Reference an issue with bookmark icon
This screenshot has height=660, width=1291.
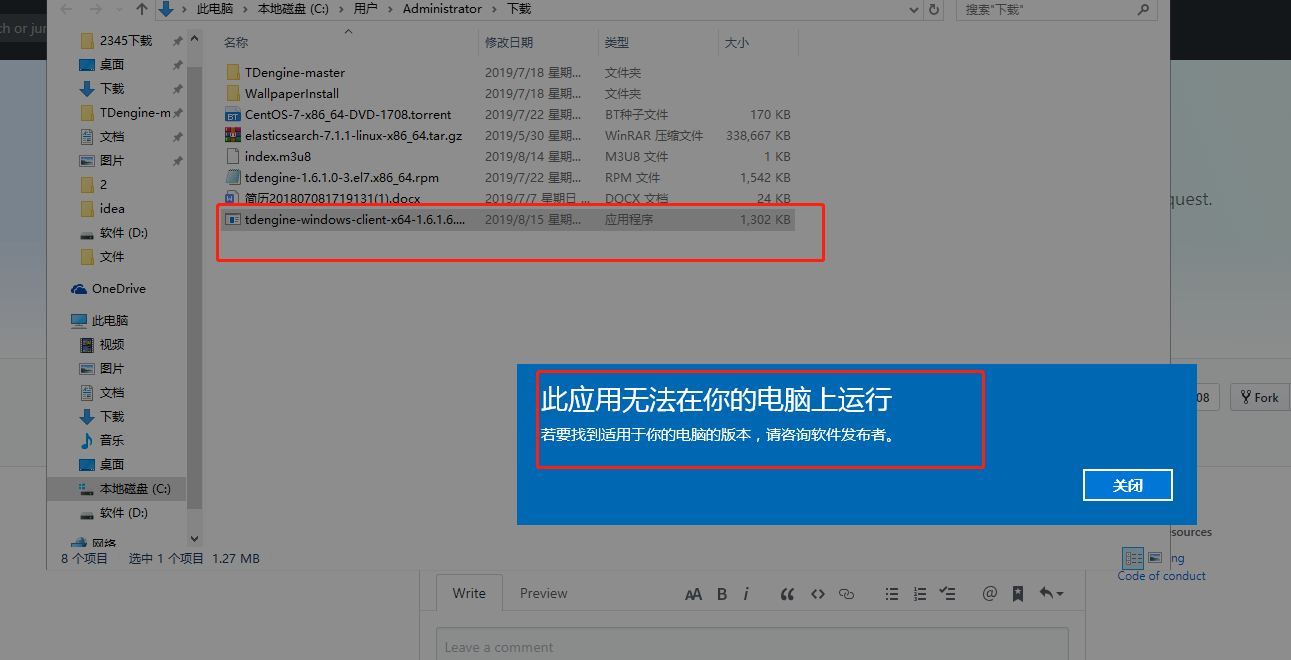click(x=1018, y=594)
